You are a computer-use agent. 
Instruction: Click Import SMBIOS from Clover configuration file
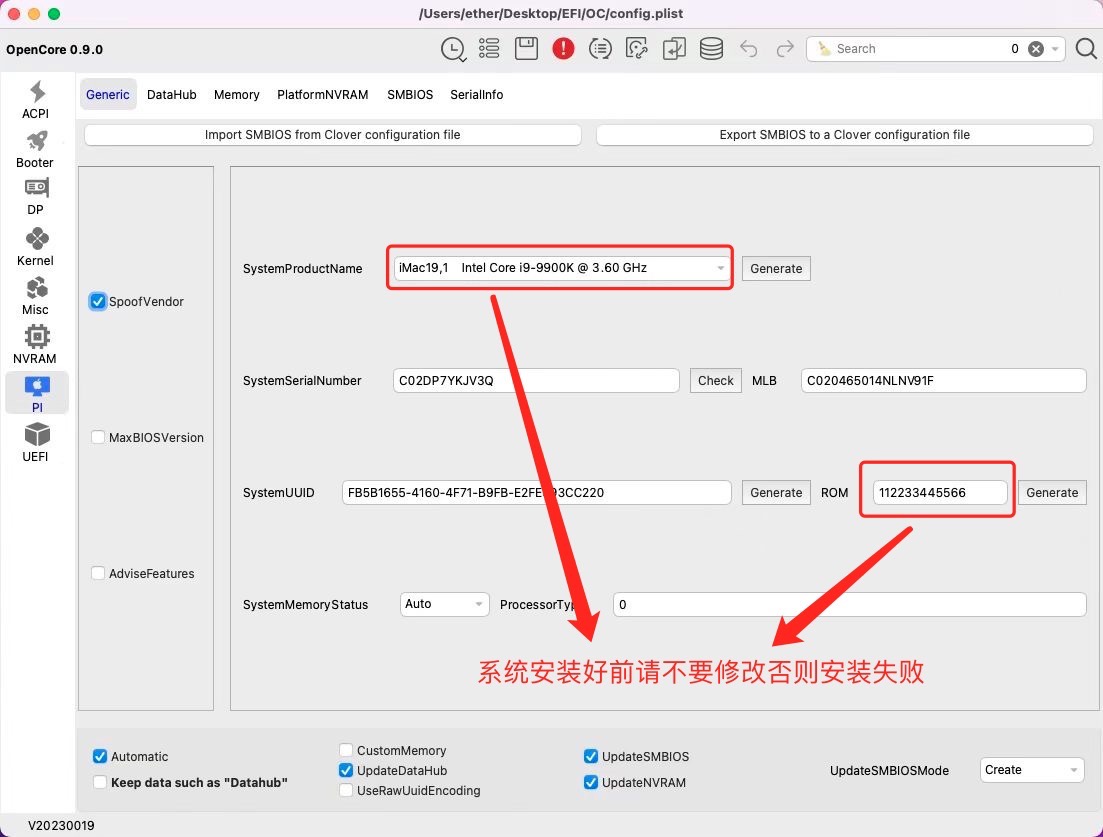332,135
